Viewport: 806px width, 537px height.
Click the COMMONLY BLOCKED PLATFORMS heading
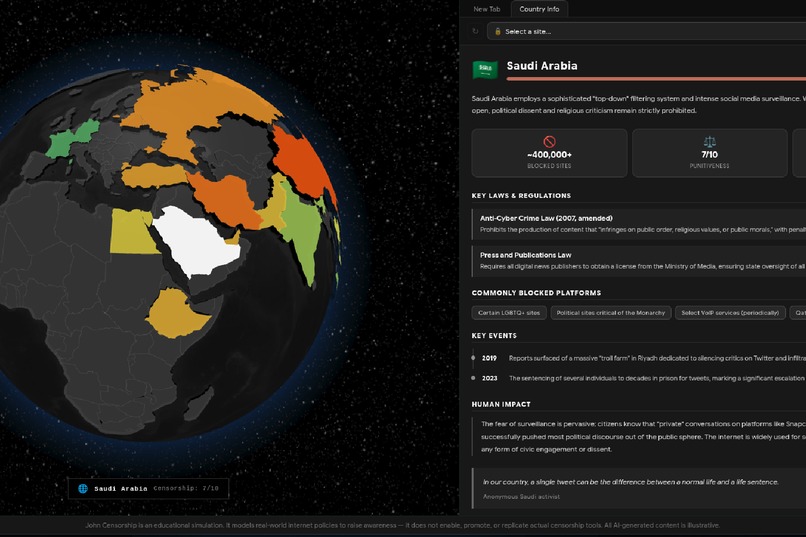pos(536,293)
